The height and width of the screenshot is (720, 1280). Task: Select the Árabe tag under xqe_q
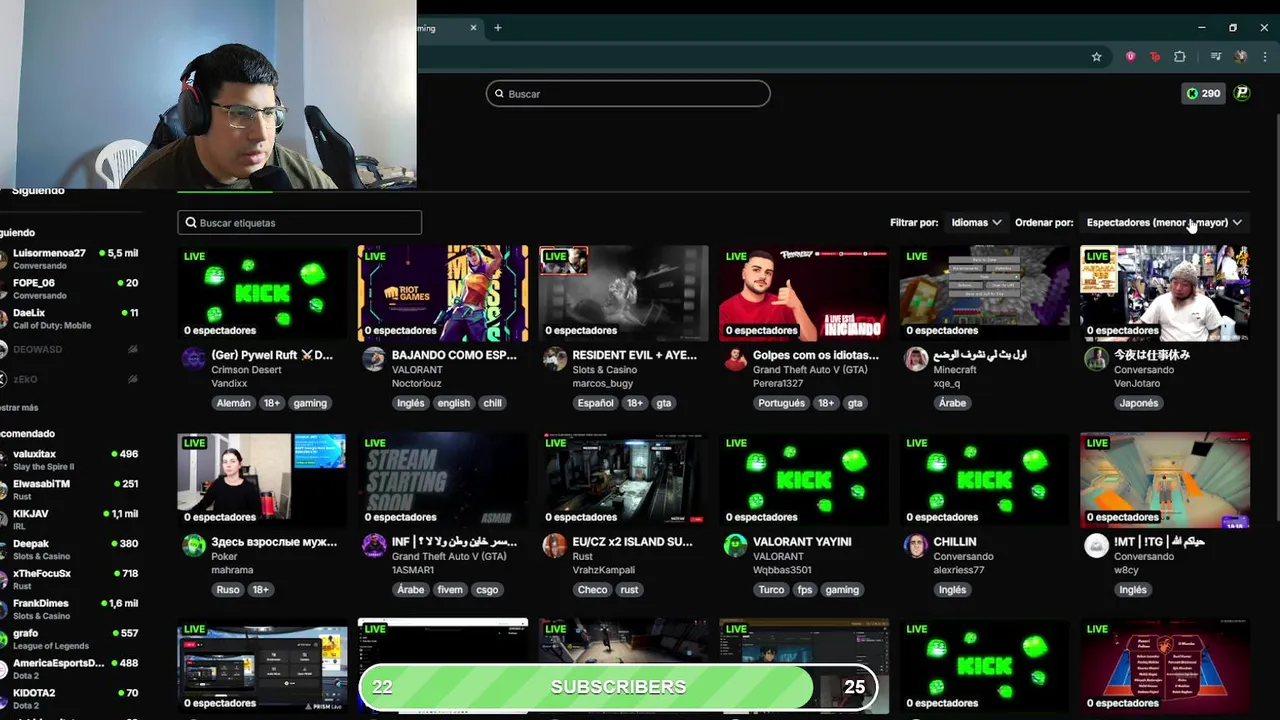tap(952, 403)
